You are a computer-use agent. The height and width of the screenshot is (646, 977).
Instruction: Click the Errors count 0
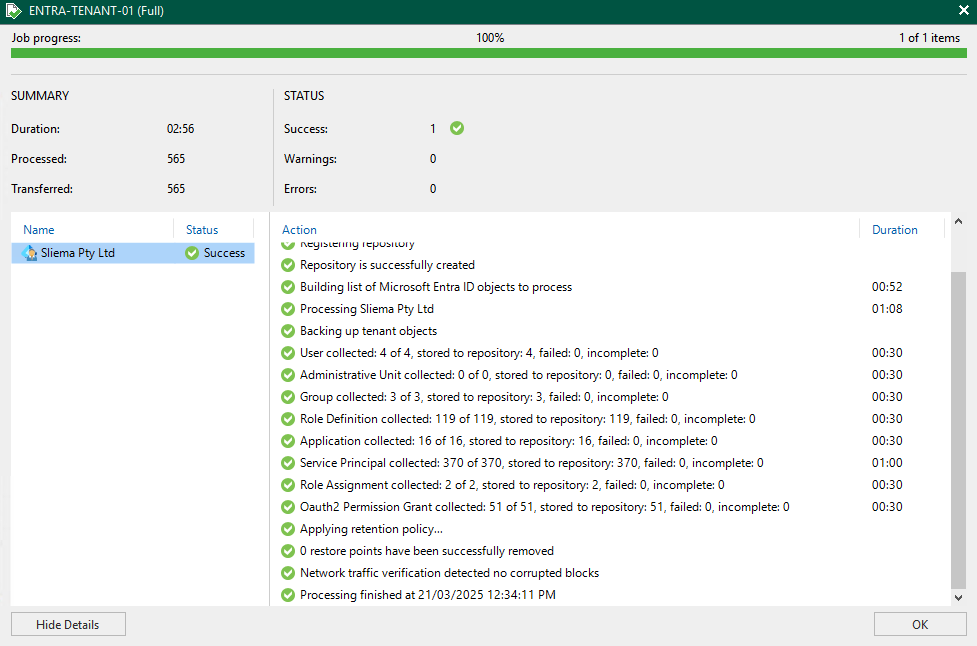coord(433,189)
